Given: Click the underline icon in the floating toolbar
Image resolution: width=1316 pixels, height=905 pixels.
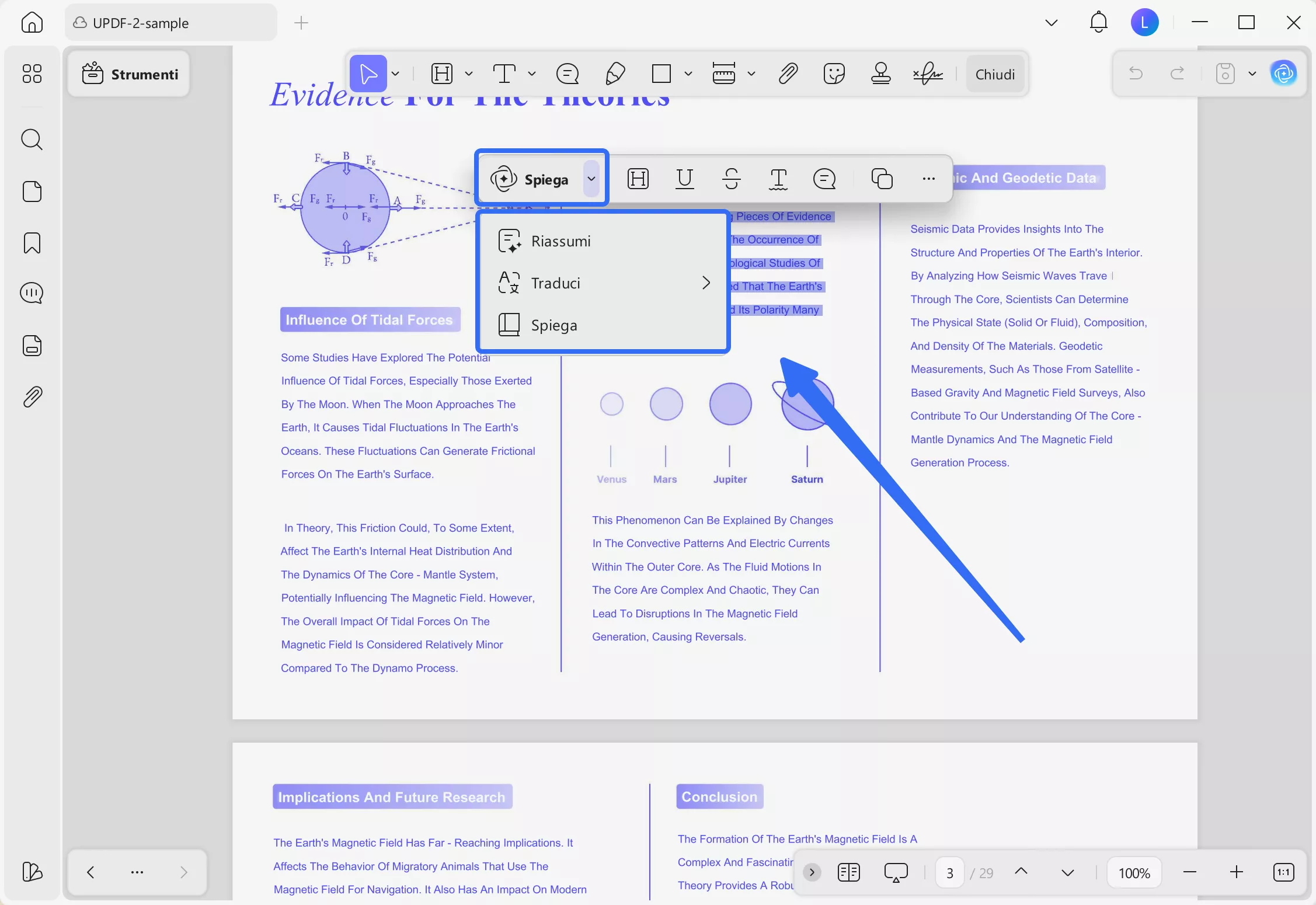Looking at the screenshot, I should 684,179.
